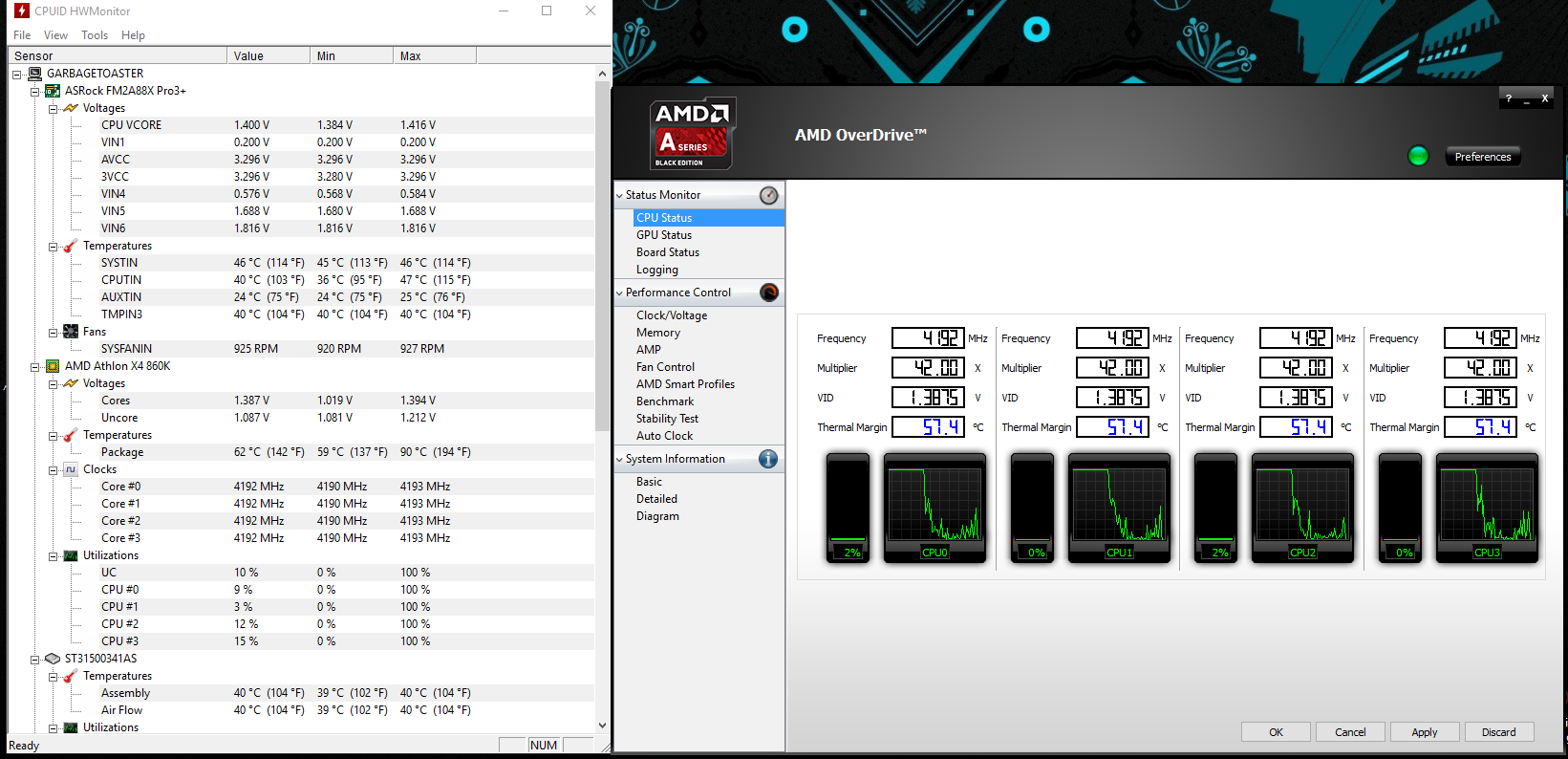Click the OverDrive help question mark button
The image size is (1568, 759).
(1509, 98)
